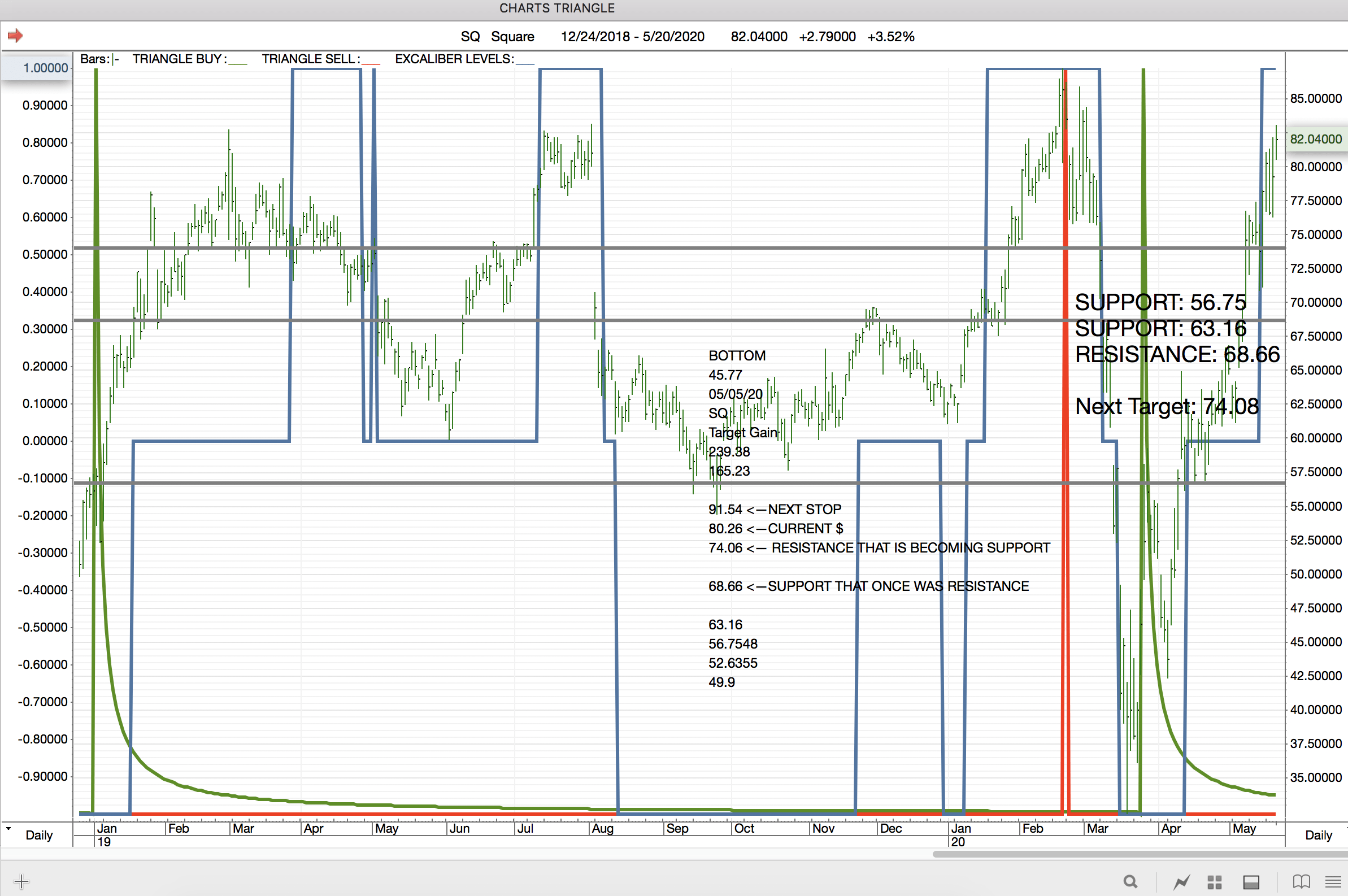Click the SQ Square symbol header

(x=497, y=37)
